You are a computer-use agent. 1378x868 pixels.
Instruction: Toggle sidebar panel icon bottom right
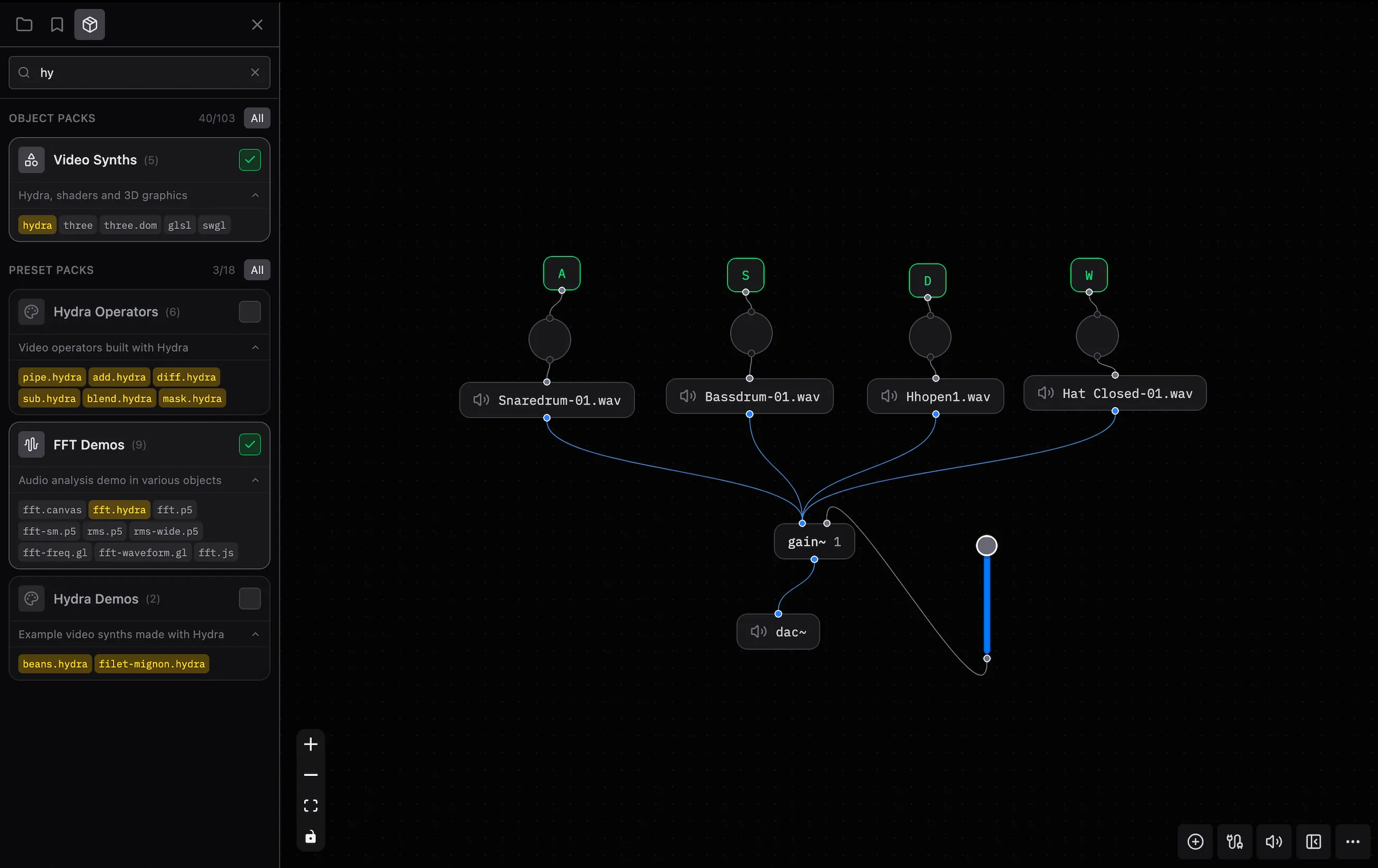pyautogui.click(x=1313, y=842)
